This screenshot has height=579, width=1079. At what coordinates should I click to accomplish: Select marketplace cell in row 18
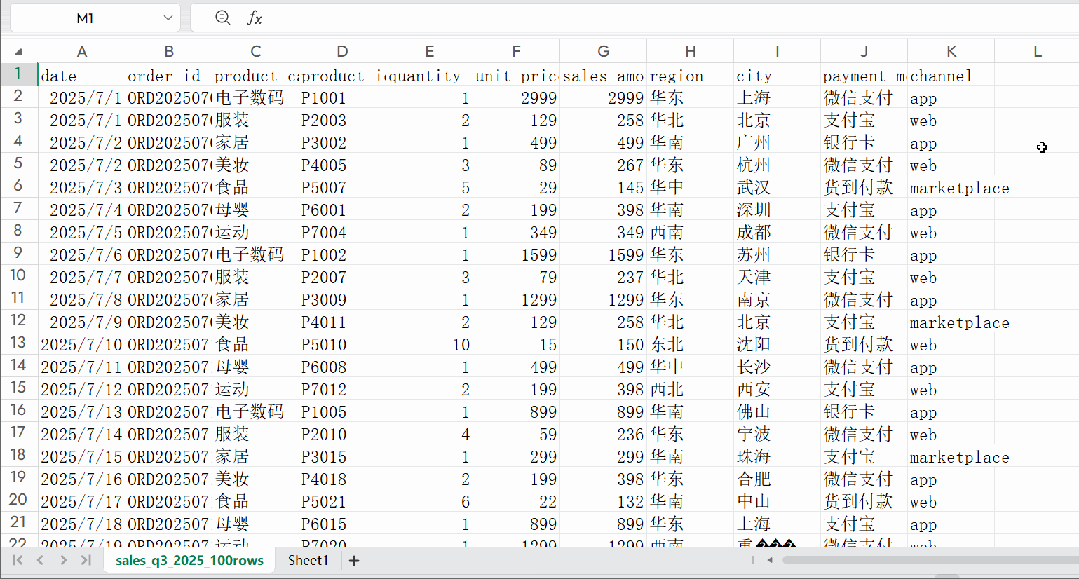tap(950, 457)
